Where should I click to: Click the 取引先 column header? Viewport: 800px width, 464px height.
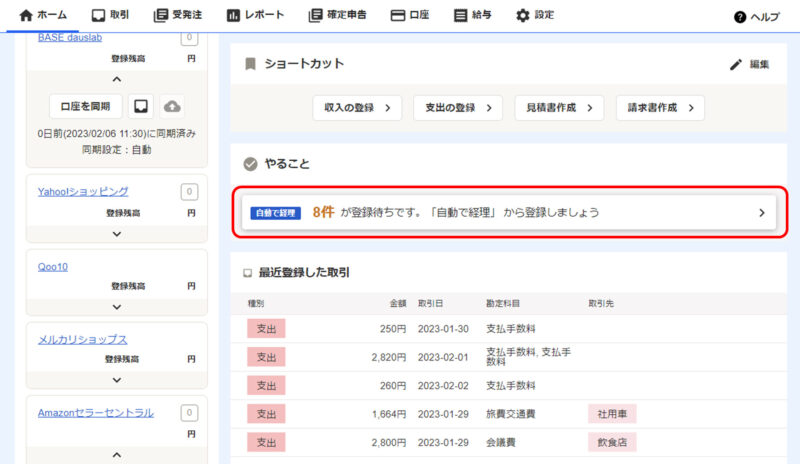point(601,304)
